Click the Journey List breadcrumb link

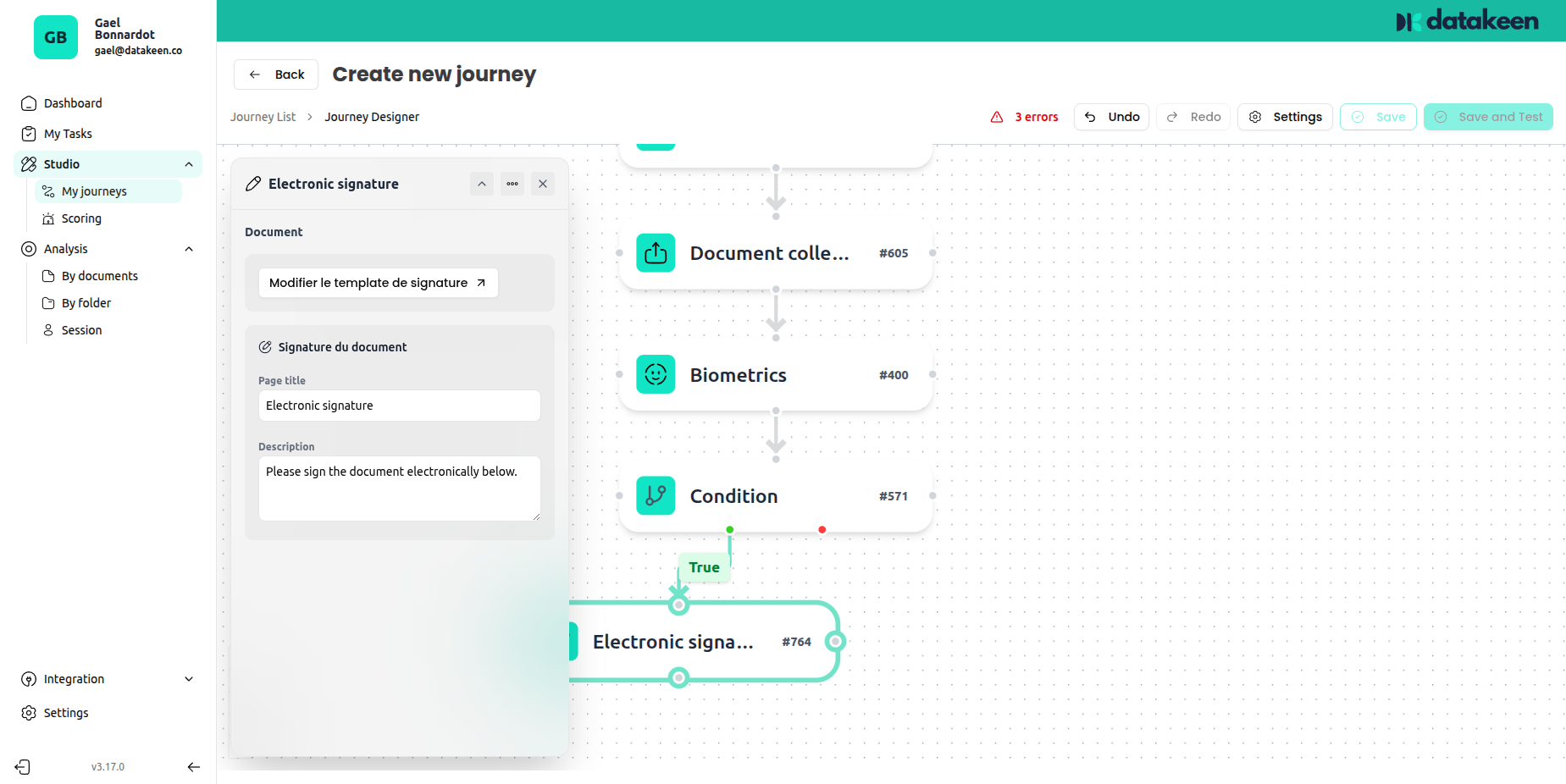click(x=263, y=117)
